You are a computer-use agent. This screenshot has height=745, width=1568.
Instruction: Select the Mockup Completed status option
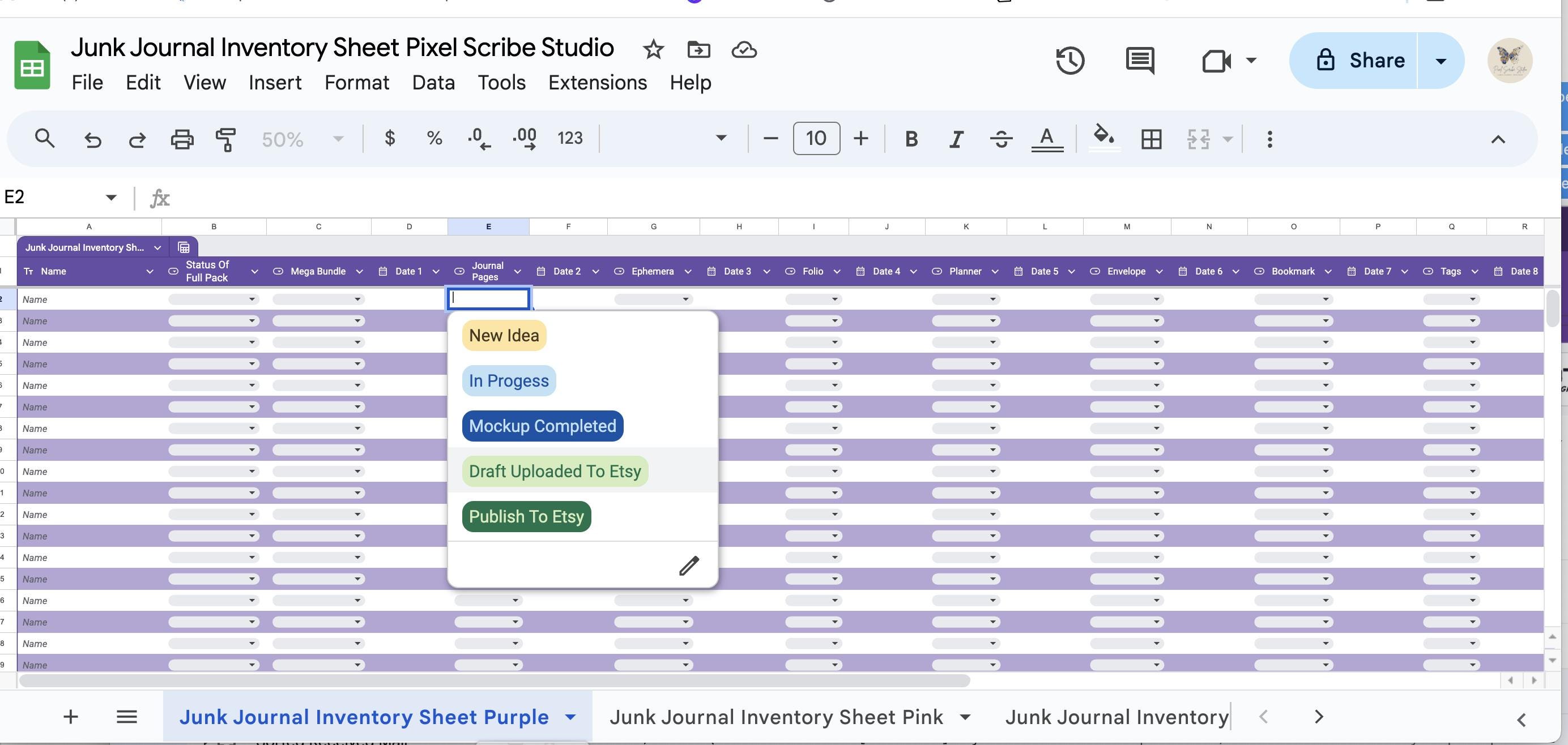coord(542,426)
